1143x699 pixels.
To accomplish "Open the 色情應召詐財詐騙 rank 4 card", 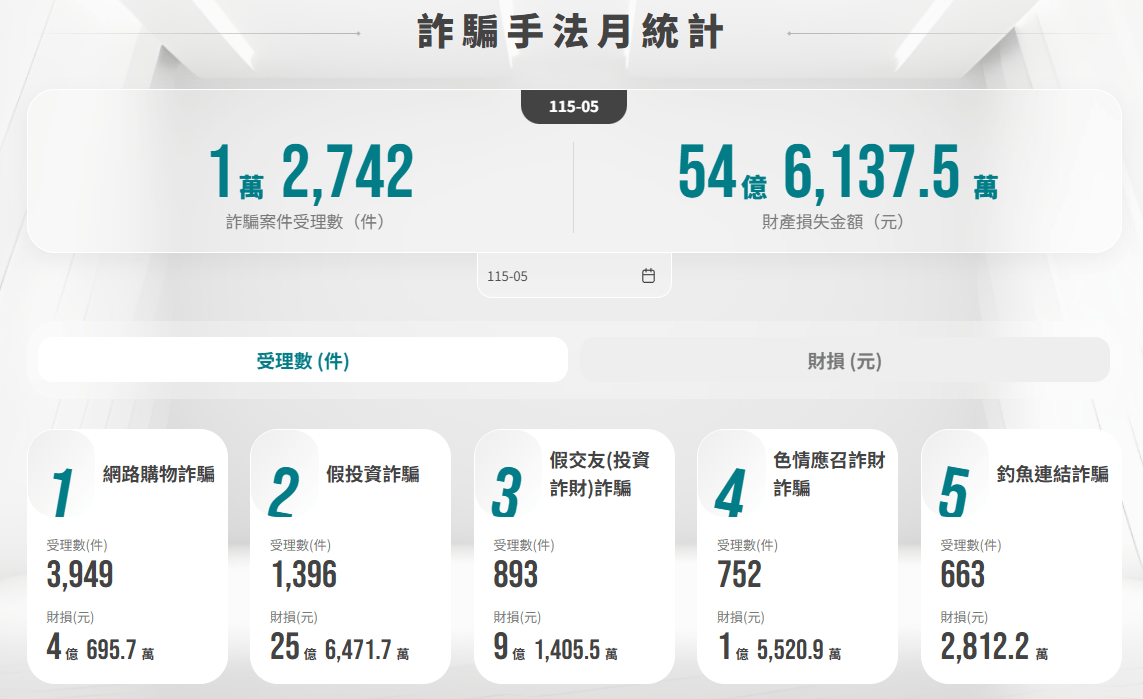I will point(797,556).
